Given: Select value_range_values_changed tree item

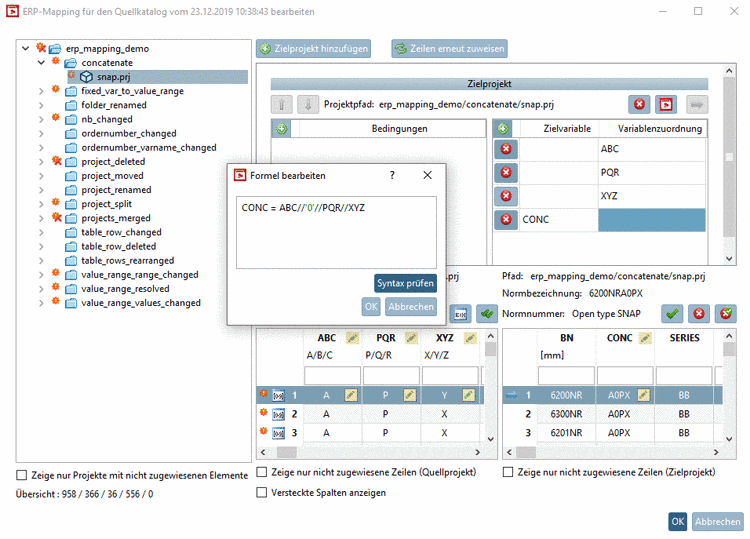Looking at the screenshot, I should (141, 303).
